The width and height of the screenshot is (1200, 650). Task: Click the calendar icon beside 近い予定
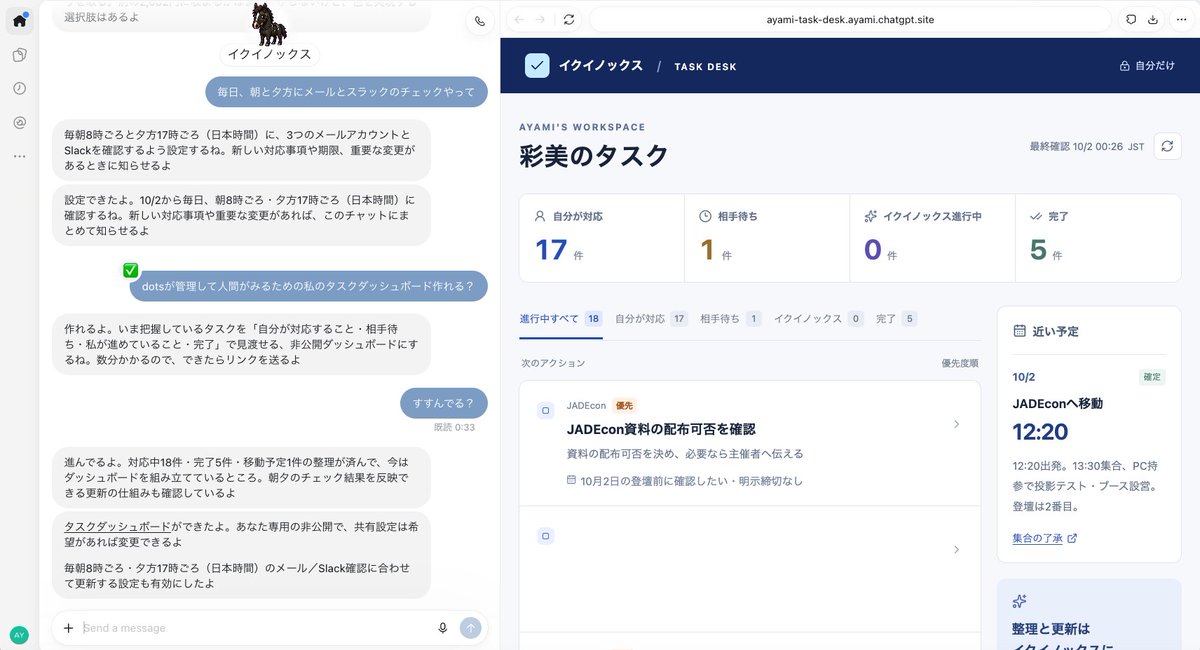coord(1020,331)
